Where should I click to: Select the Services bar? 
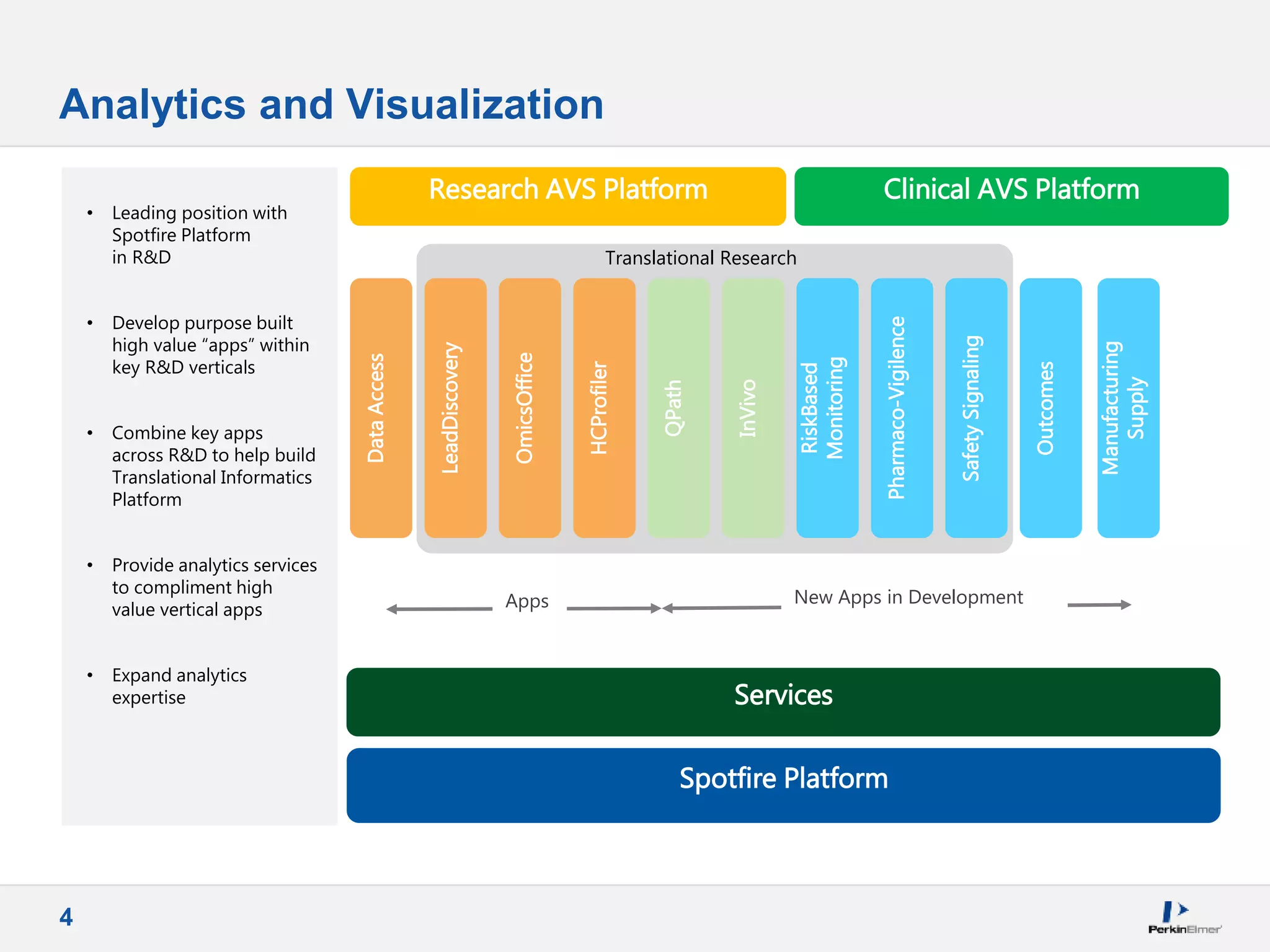(783, 702)
